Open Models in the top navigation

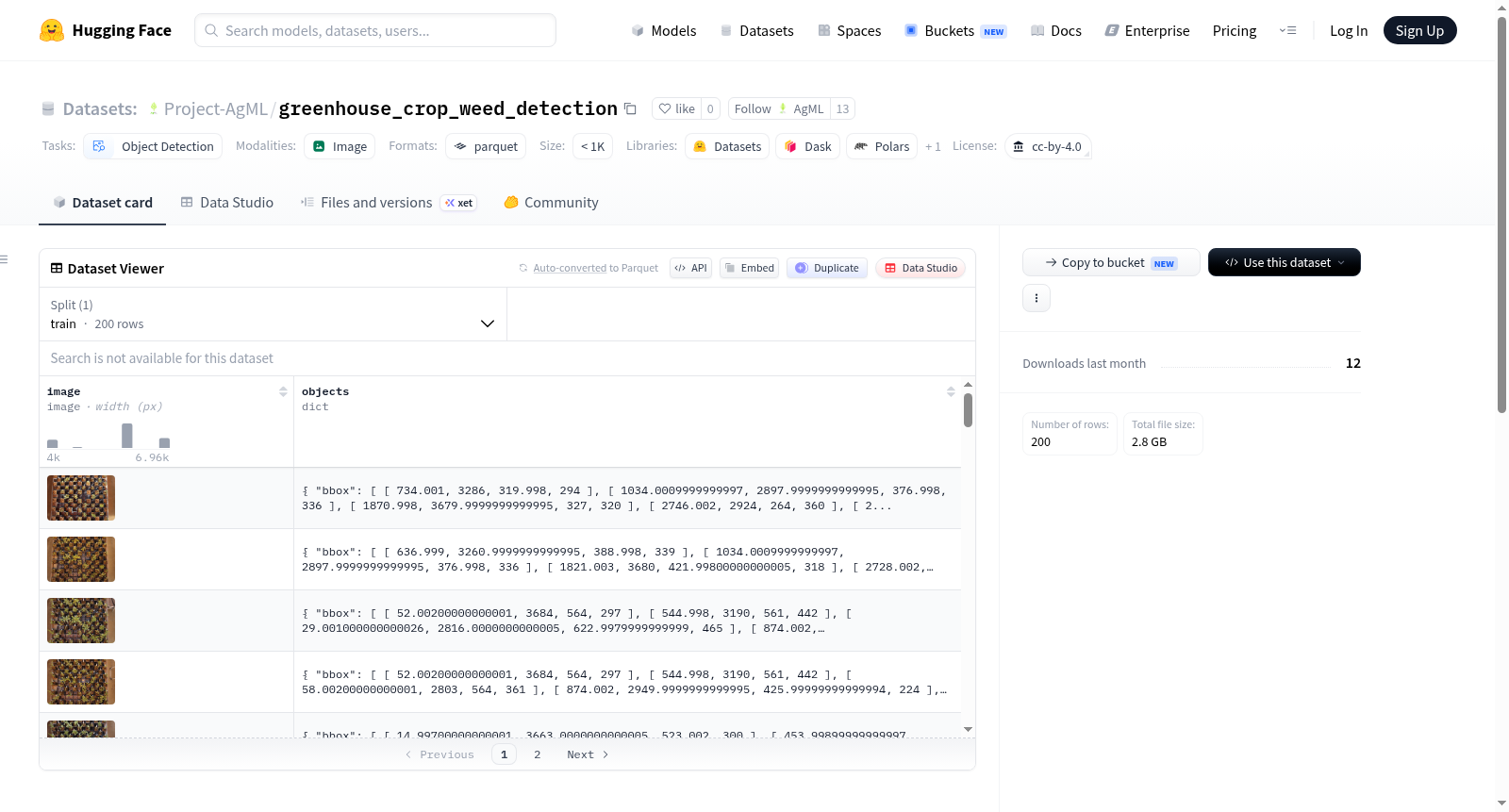point(664,30)
